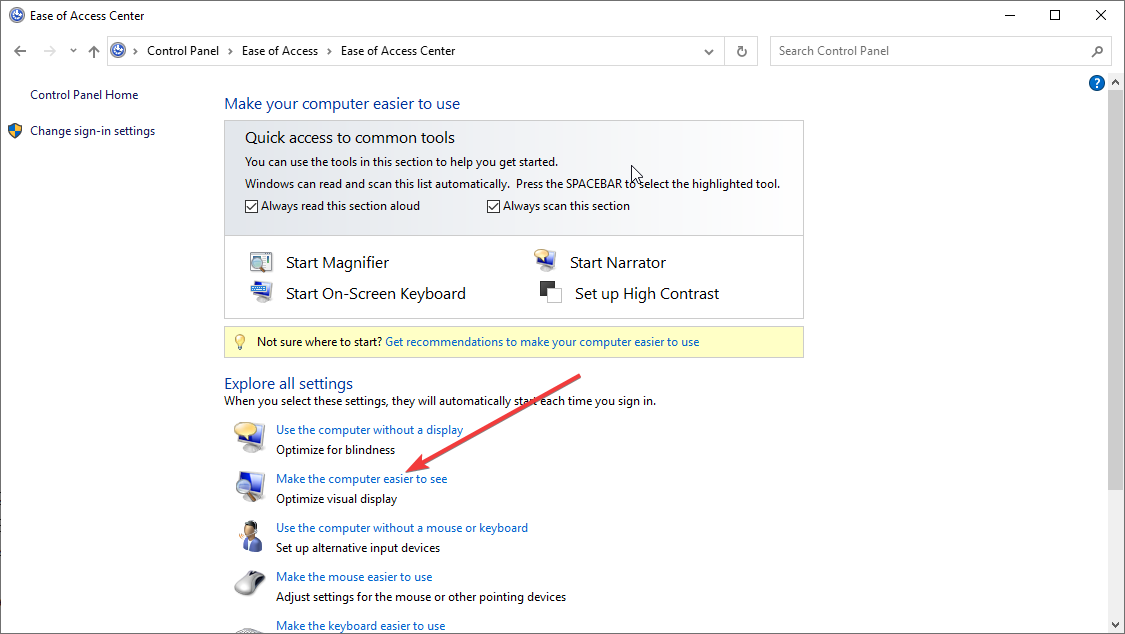Open Change sign-in settings
The image size is (1125, 634).
(92, 131)
